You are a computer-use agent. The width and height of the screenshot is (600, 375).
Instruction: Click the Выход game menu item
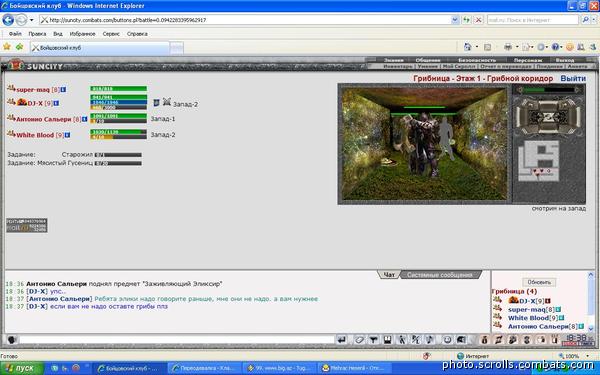(565, 60)
